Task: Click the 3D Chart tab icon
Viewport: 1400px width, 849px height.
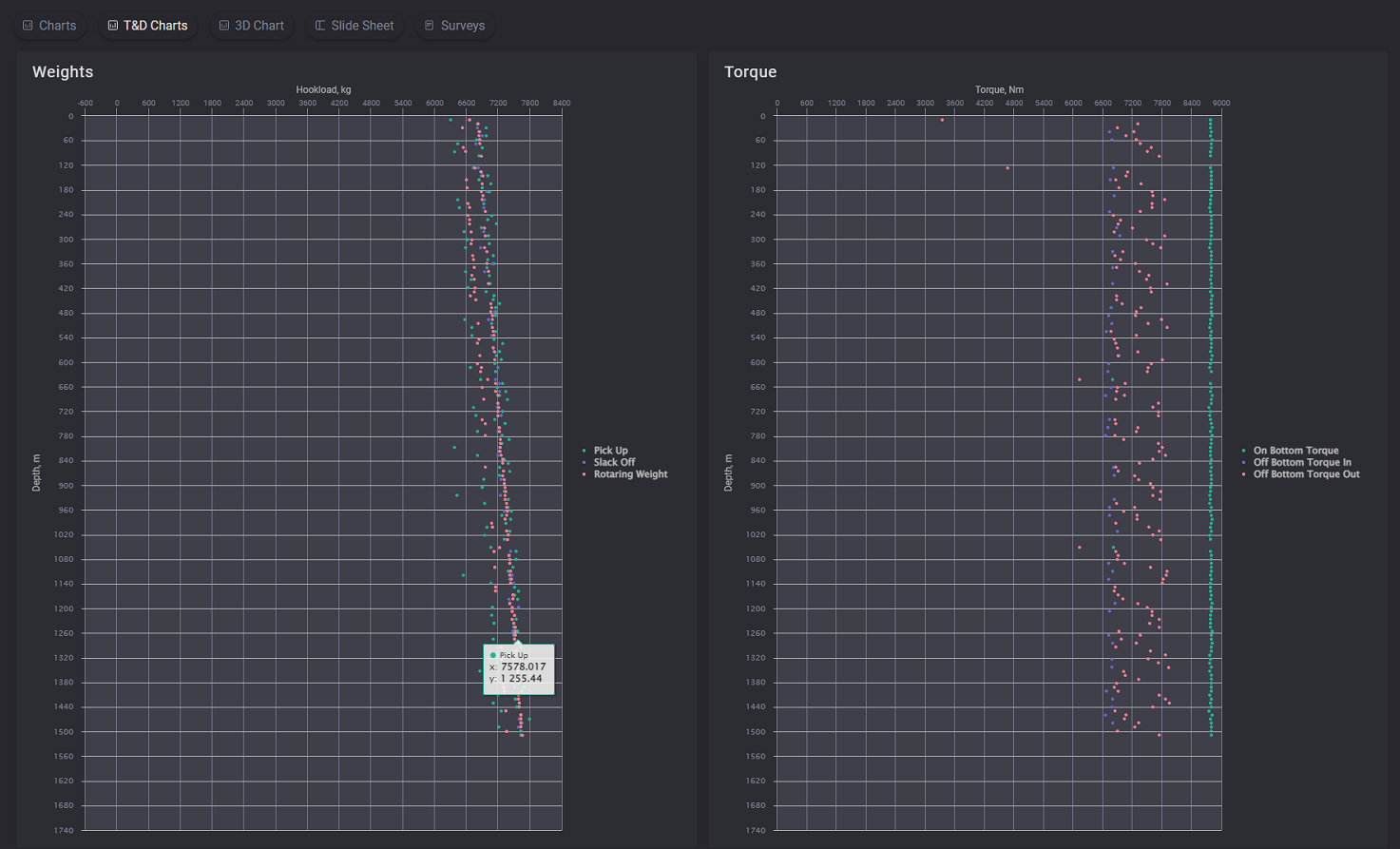Action: coord(223,26)
